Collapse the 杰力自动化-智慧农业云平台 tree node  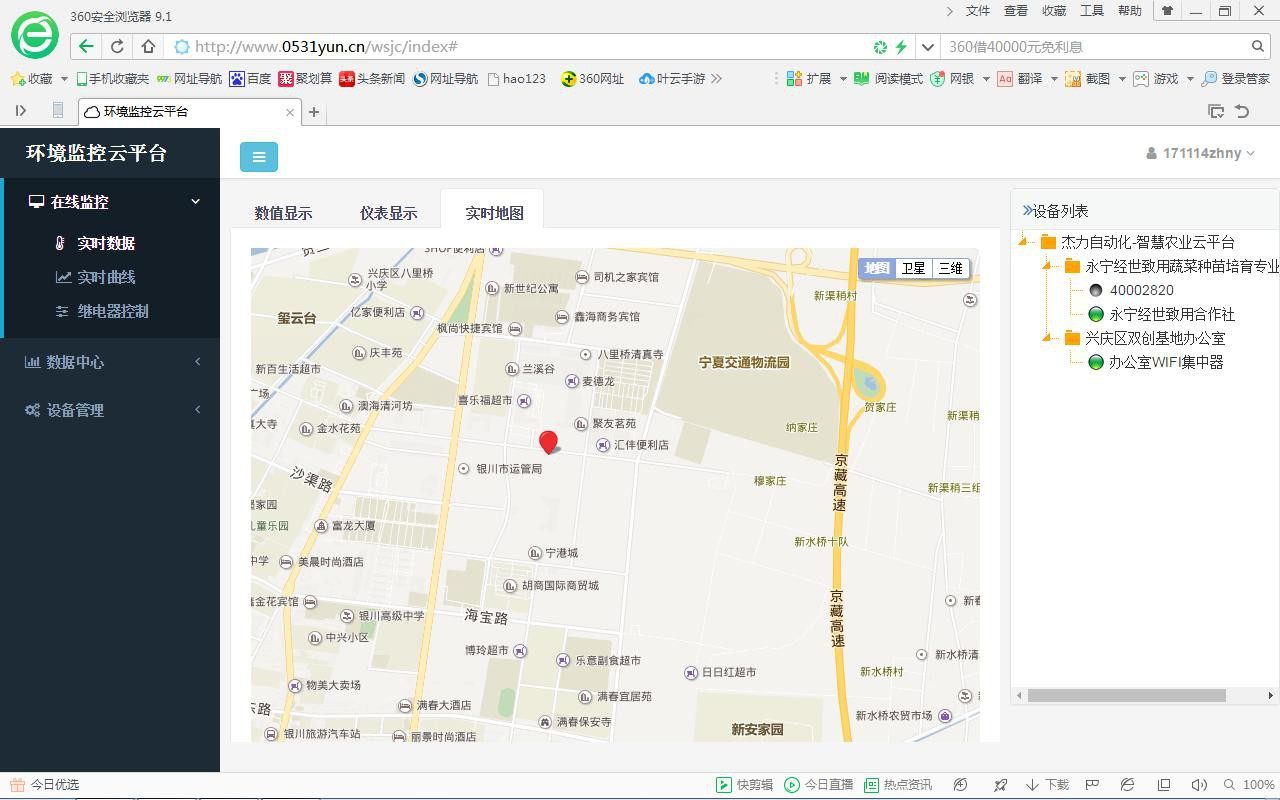1024,242
